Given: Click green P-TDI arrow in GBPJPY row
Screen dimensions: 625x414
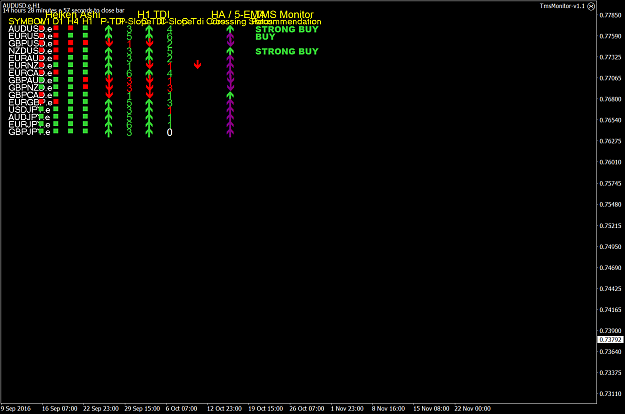Looking at the screenshot, I should click(108, 132).
